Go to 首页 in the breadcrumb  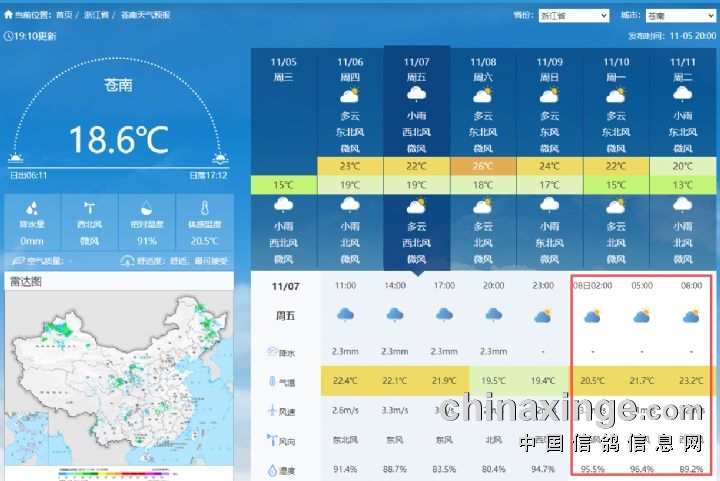click(x=64, y=15)
